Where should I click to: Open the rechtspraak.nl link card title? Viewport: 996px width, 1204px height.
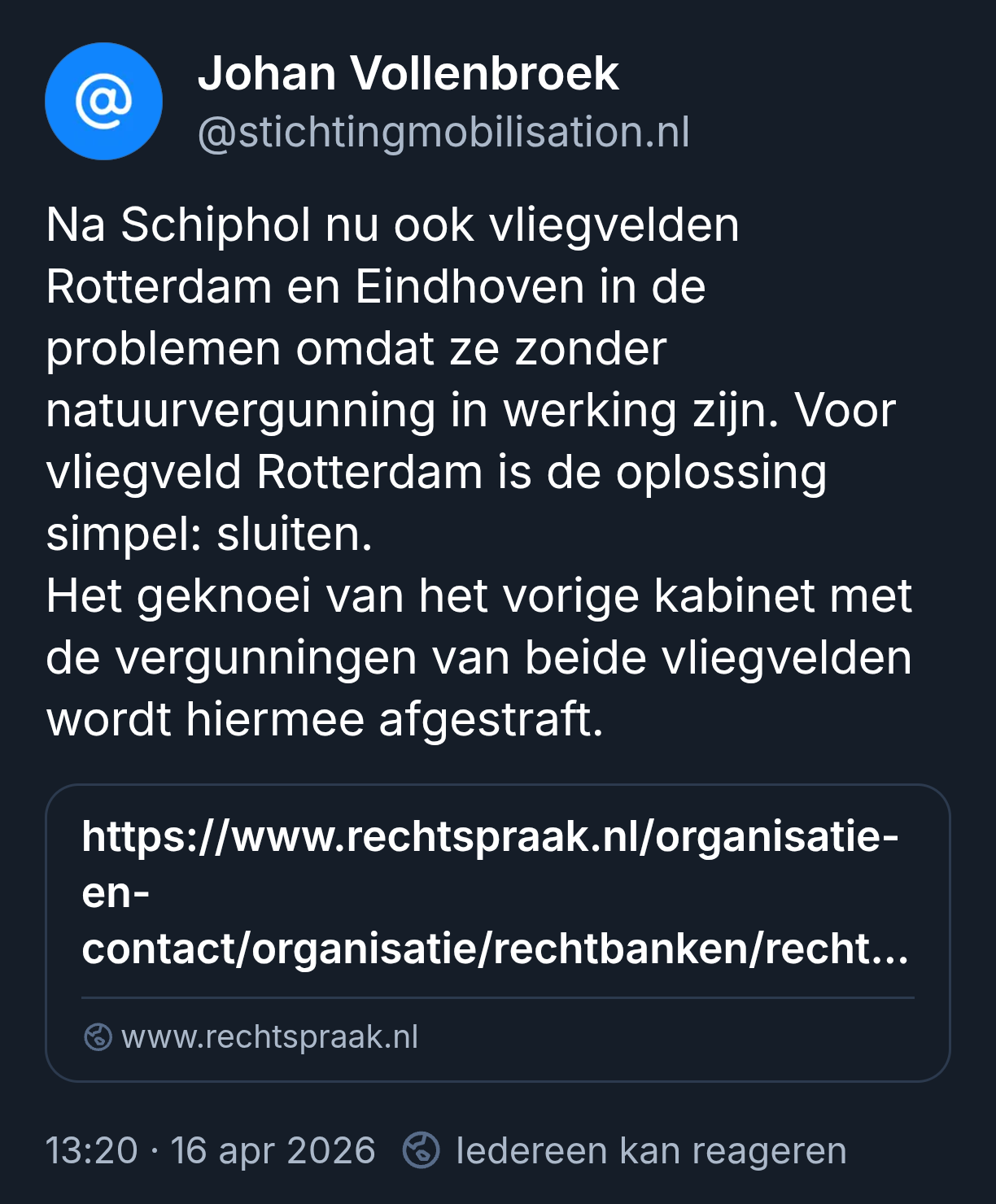pyautogui.click(x=490, y=837)
